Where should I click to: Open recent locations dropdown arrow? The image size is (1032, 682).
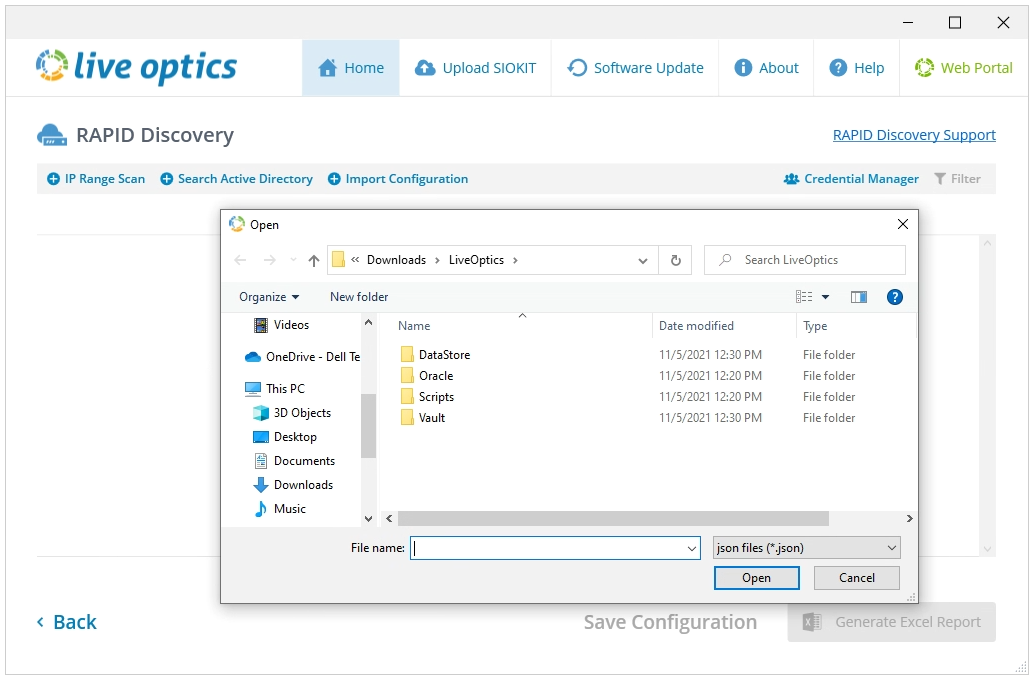point(293,260)
